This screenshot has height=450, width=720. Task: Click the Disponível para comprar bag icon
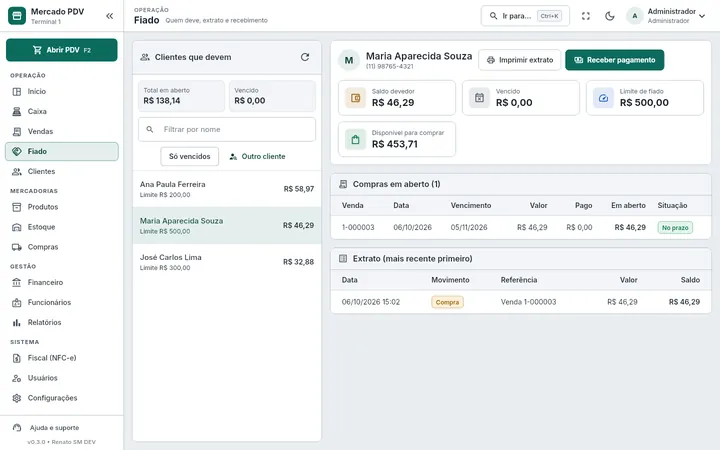[355, 139]
